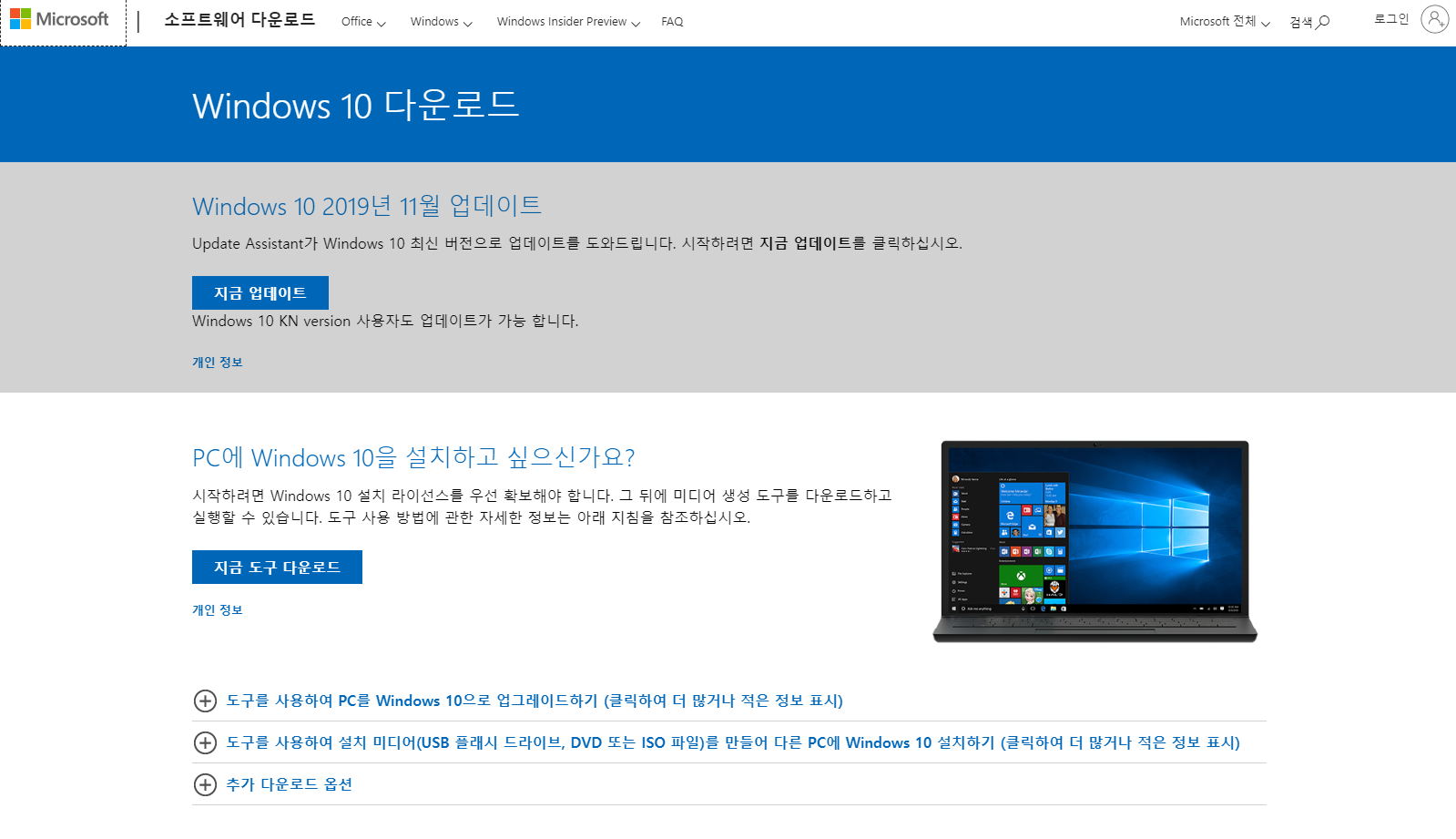Open the FAQ menu item
Image resolution: width=1456 pixels, height=839 pixels.
point(672,21)
